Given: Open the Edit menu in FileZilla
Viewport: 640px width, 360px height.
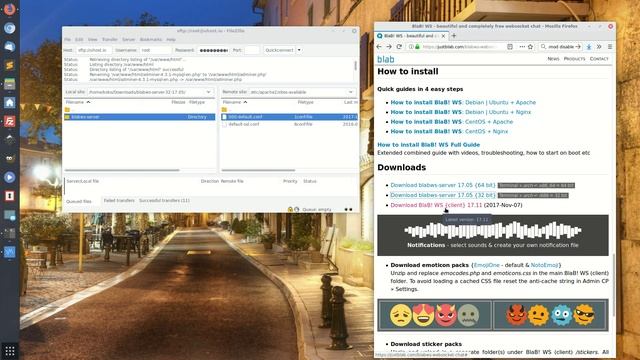Looking at the screenshot, I should pos(79,40).
